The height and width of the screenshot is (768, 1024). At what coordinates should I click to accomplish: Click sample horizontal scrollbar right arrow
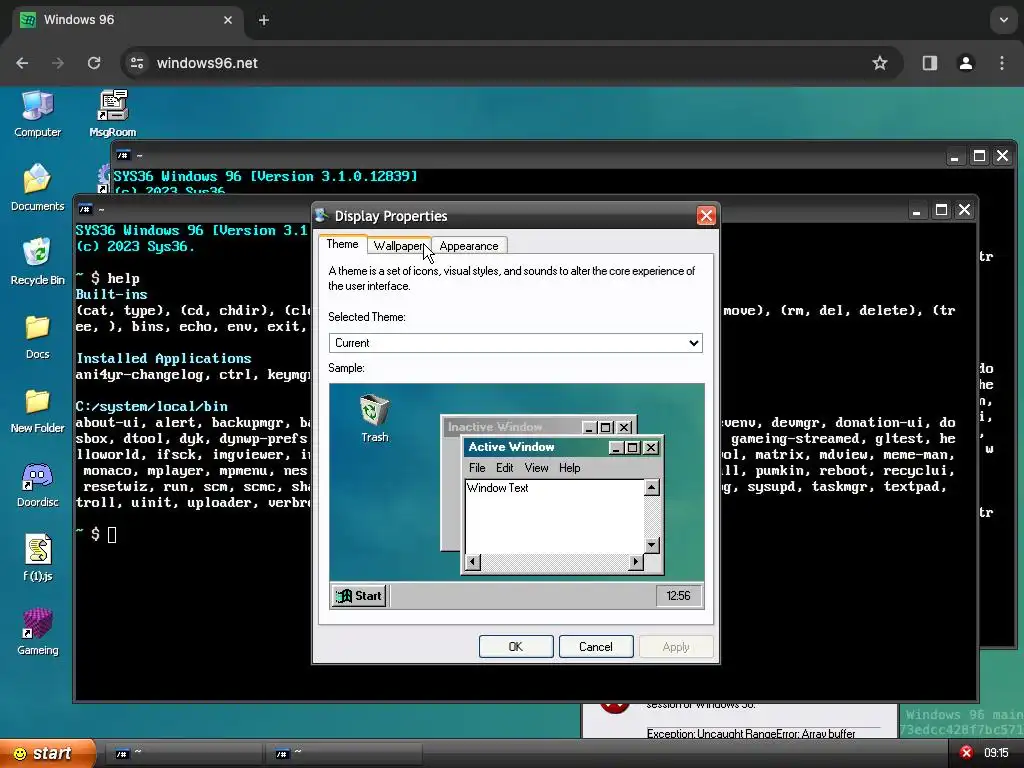(636, 562)
